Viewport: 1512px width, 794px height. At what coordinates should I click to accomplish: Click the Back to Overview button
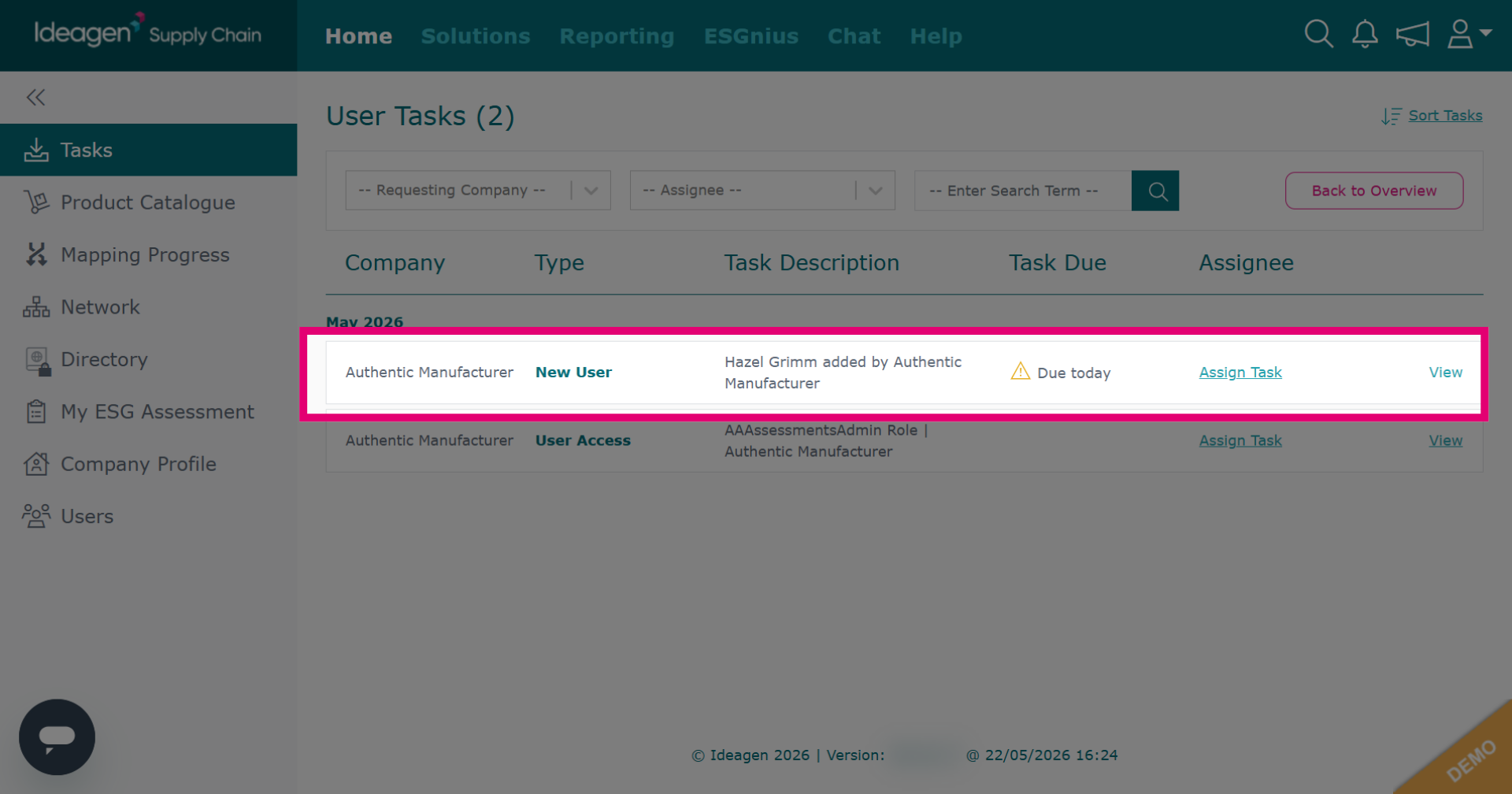tap(1374, 191)
